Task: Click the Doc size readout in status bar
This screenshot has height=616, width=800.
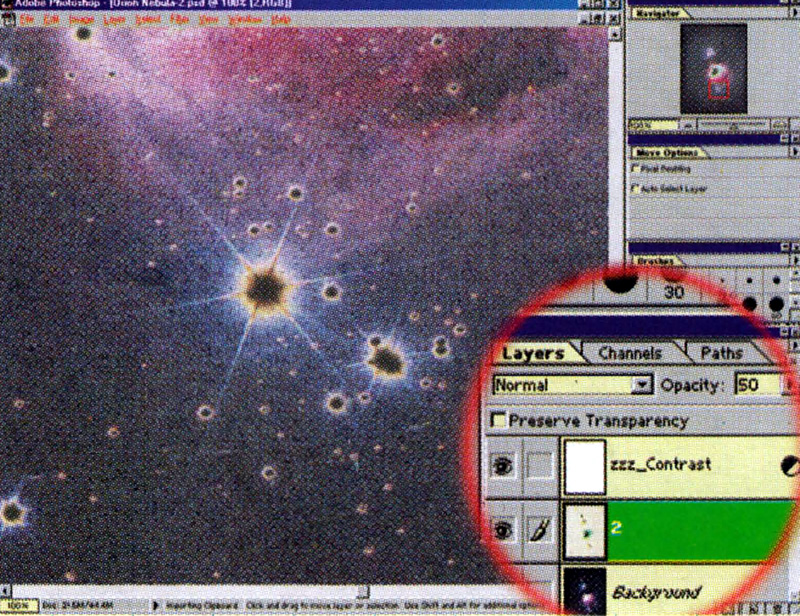Action: pyautogui.click(x=77, y=606)
